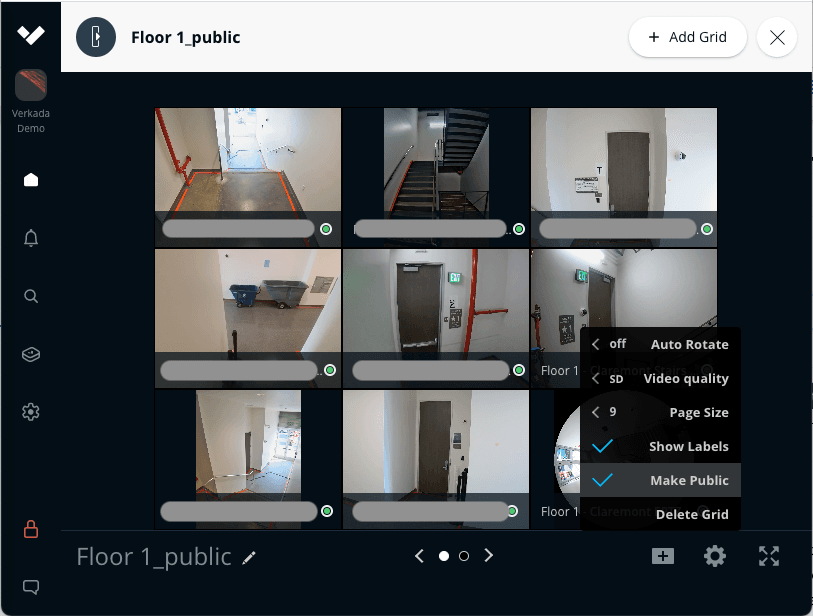Viewport: 813px width, 616px height.
Task: Edit grid name with pencil icon
Action: tap(250, 558)
